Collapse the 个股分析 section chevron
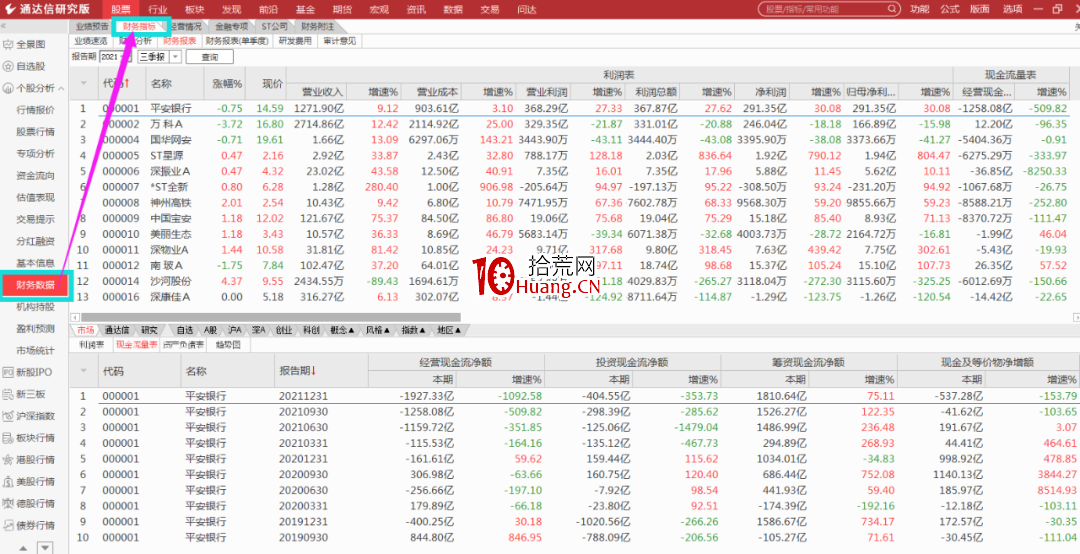Screen dimensions: 1080x554 click(x=61, y=89)
